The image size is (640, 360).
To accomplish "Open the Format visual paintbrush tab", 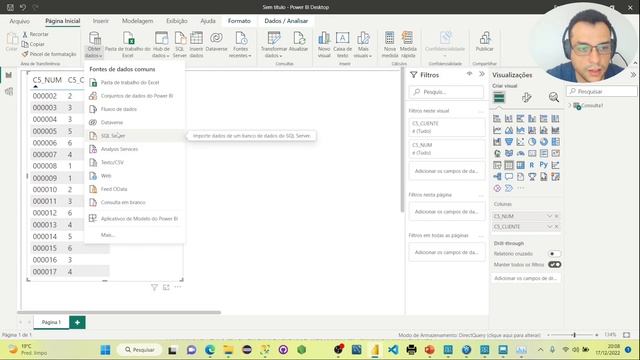I will [x=527, y=98].
